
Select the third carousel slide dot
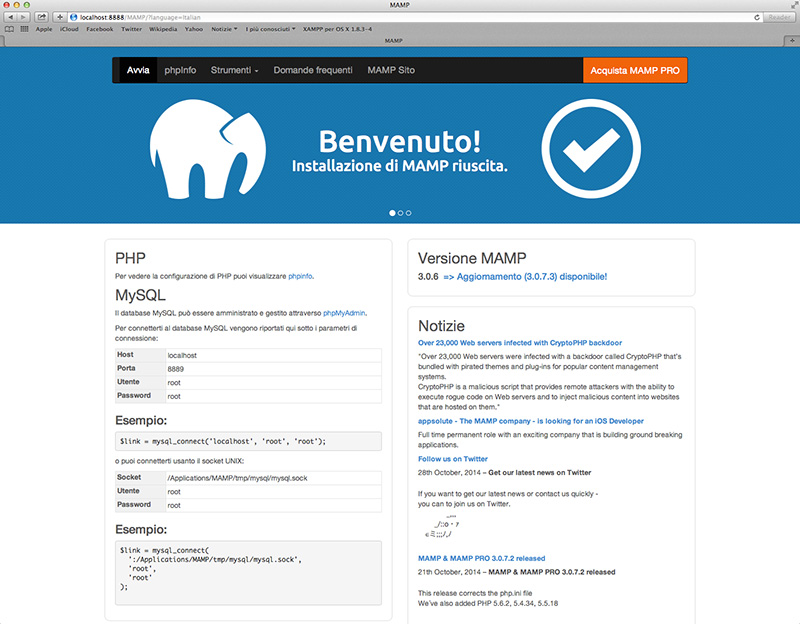click(409, 213)
